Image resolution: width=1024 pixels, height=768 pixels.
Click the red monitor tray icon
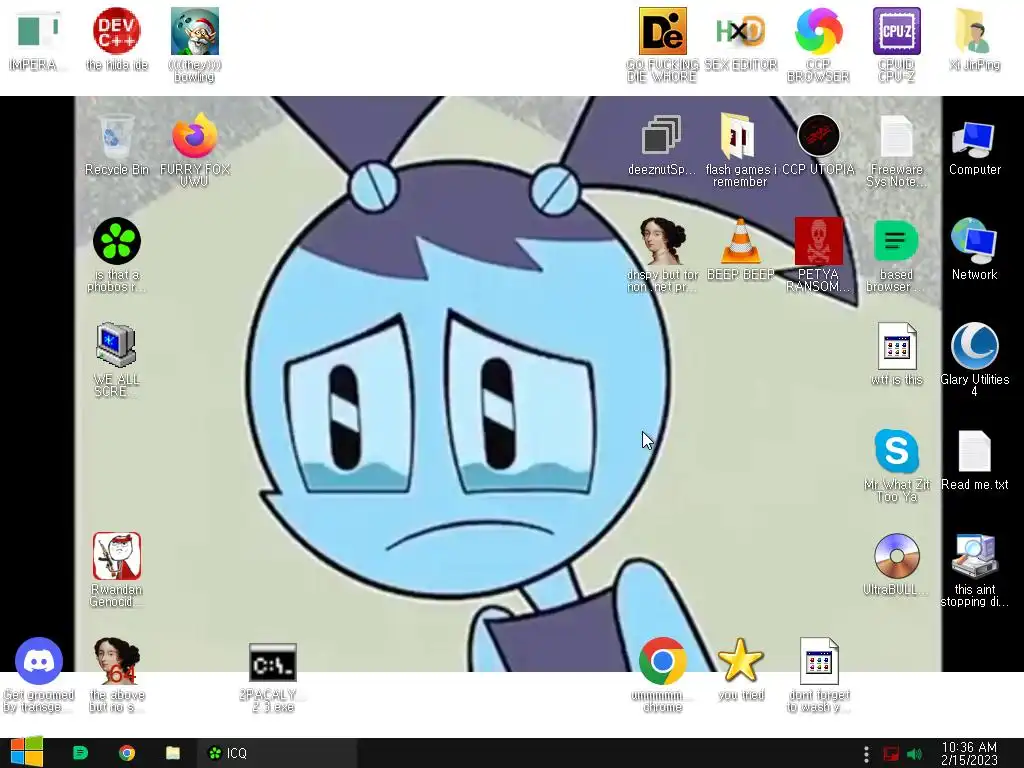coord(891,754)
